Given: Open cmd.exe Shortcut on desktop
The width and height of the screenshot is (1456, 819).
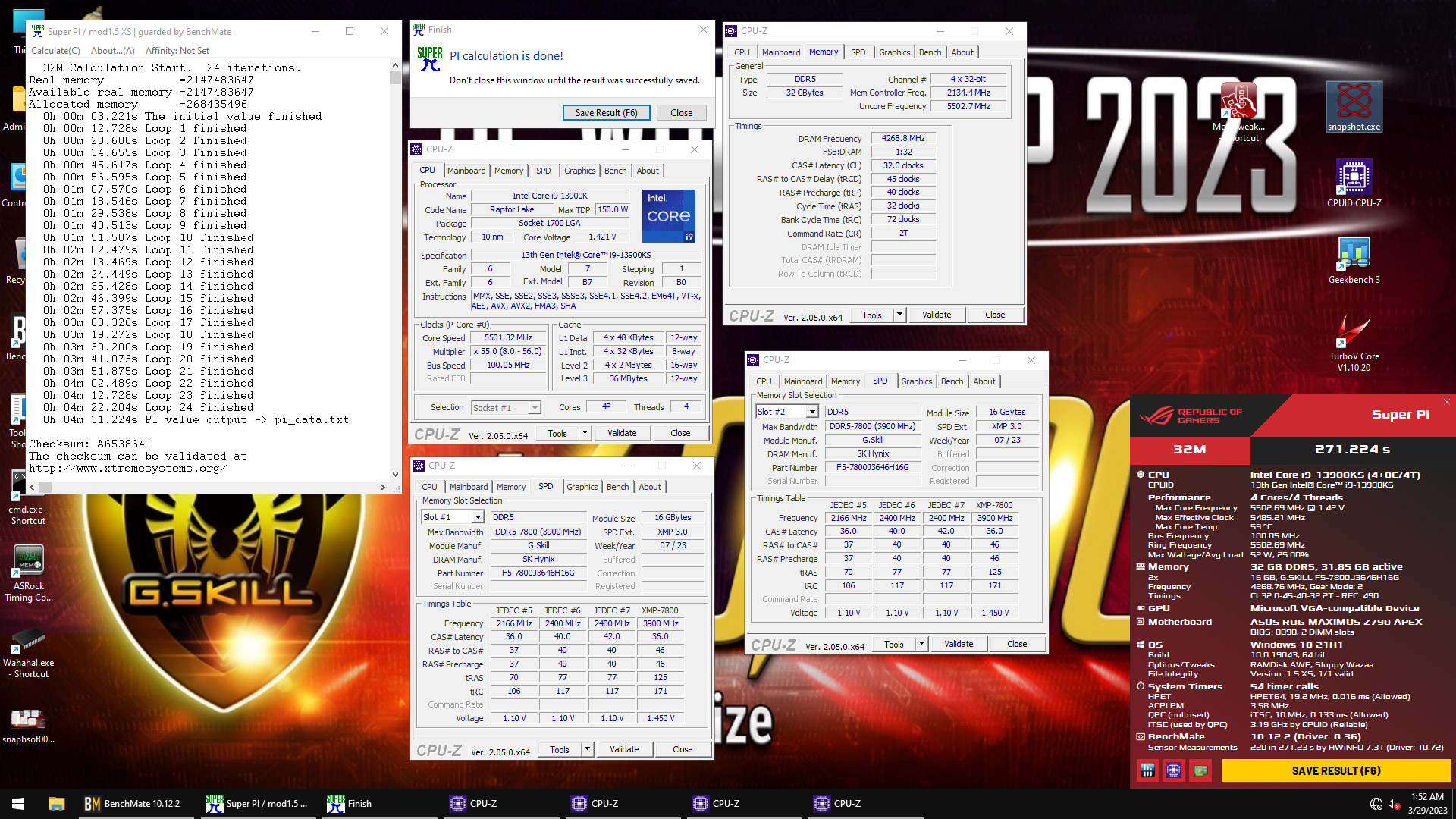Looking at the screenshot, I should click(x=27, y=497).
